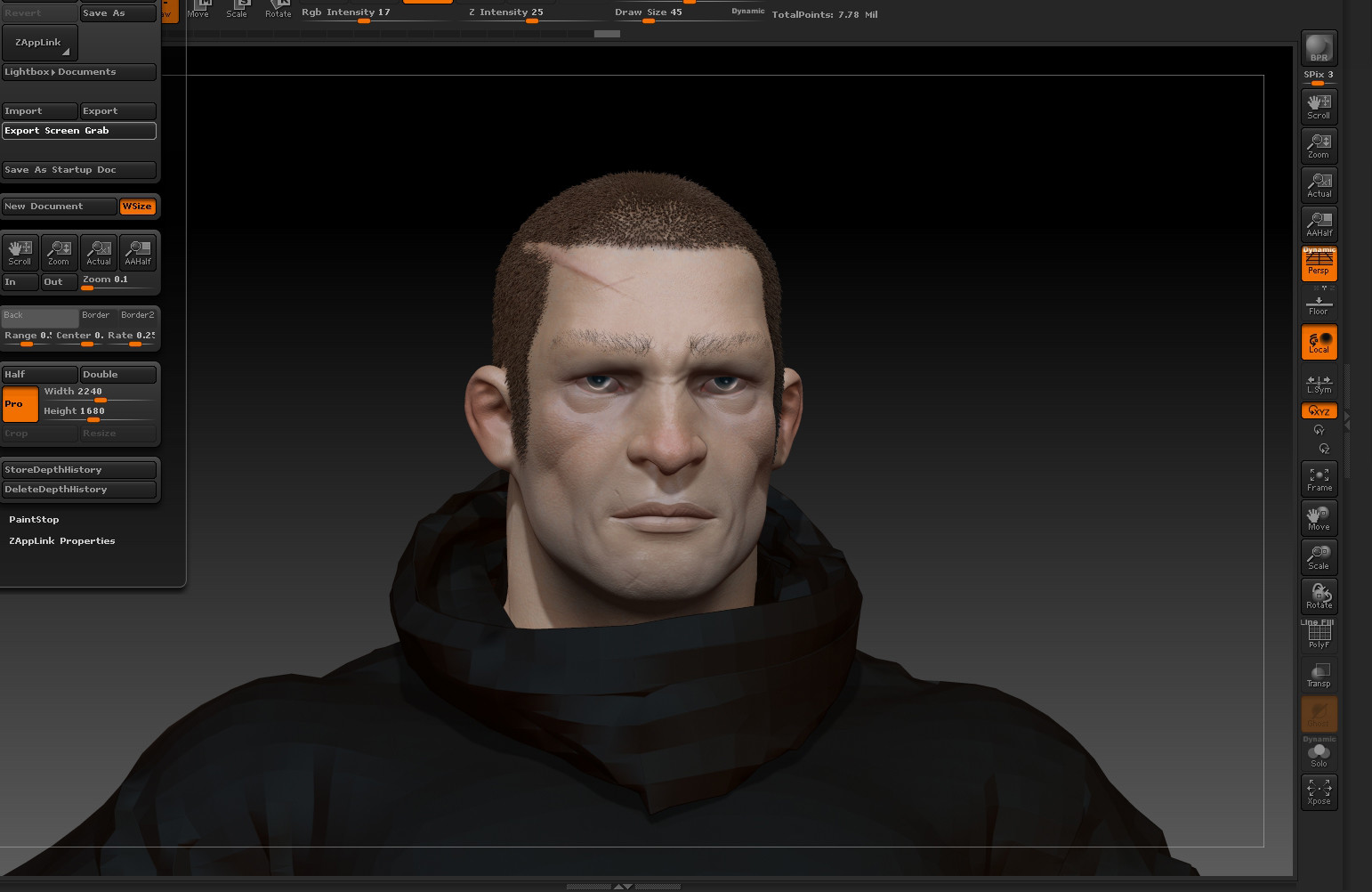Open Lightbox via the Lightbox Documents bar
This screenshot has width=1372, height=892.
coord(79,72)
